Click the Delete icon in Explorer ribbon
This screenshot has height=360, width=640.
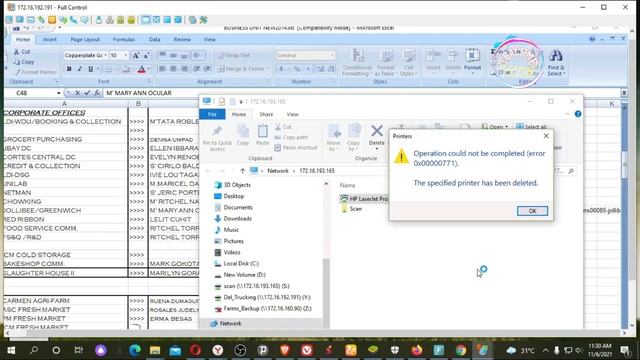pos(377,135)
